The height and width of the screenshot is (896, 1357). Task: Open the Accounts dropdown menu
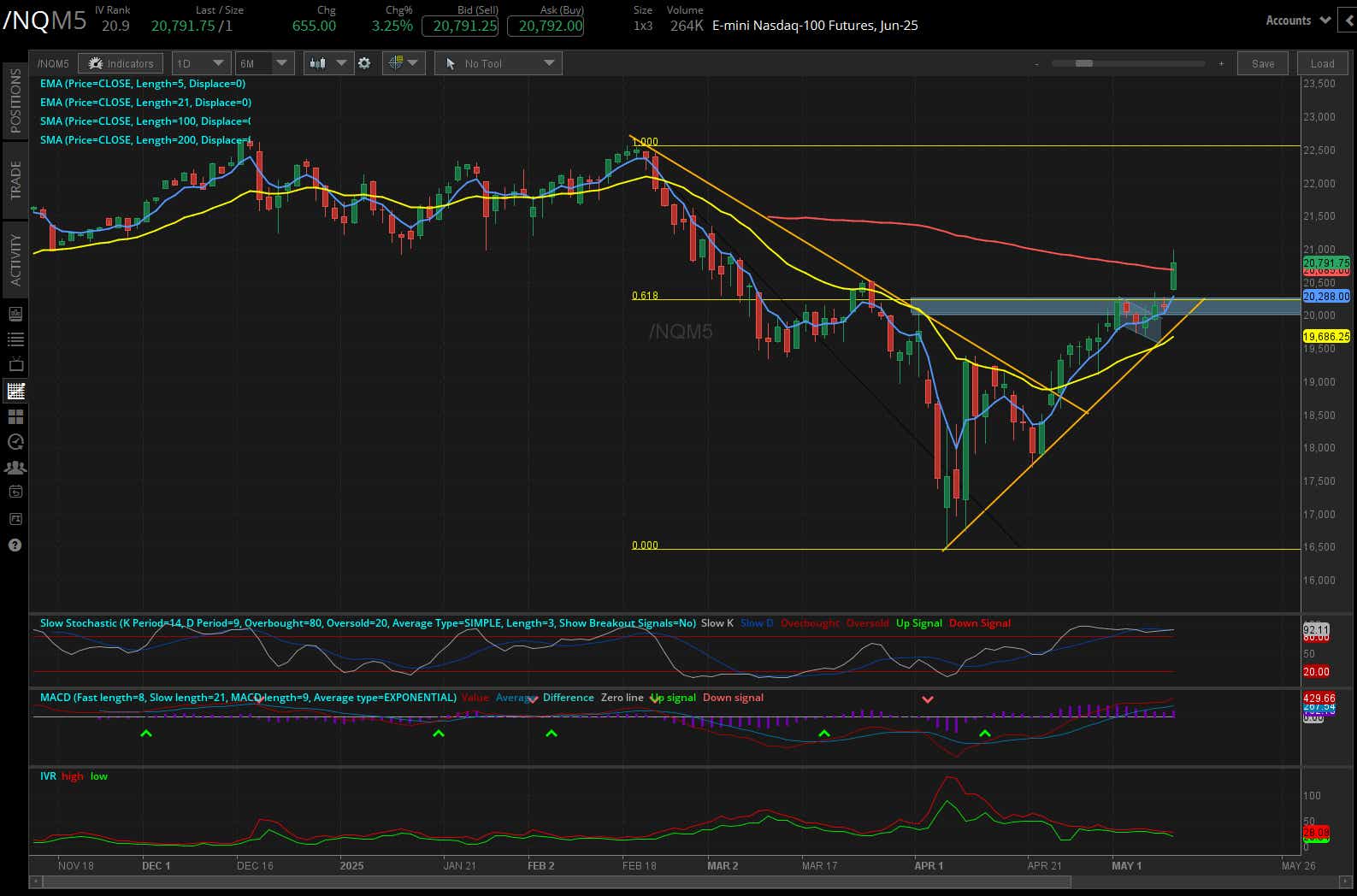click(x=1297, y=21)
